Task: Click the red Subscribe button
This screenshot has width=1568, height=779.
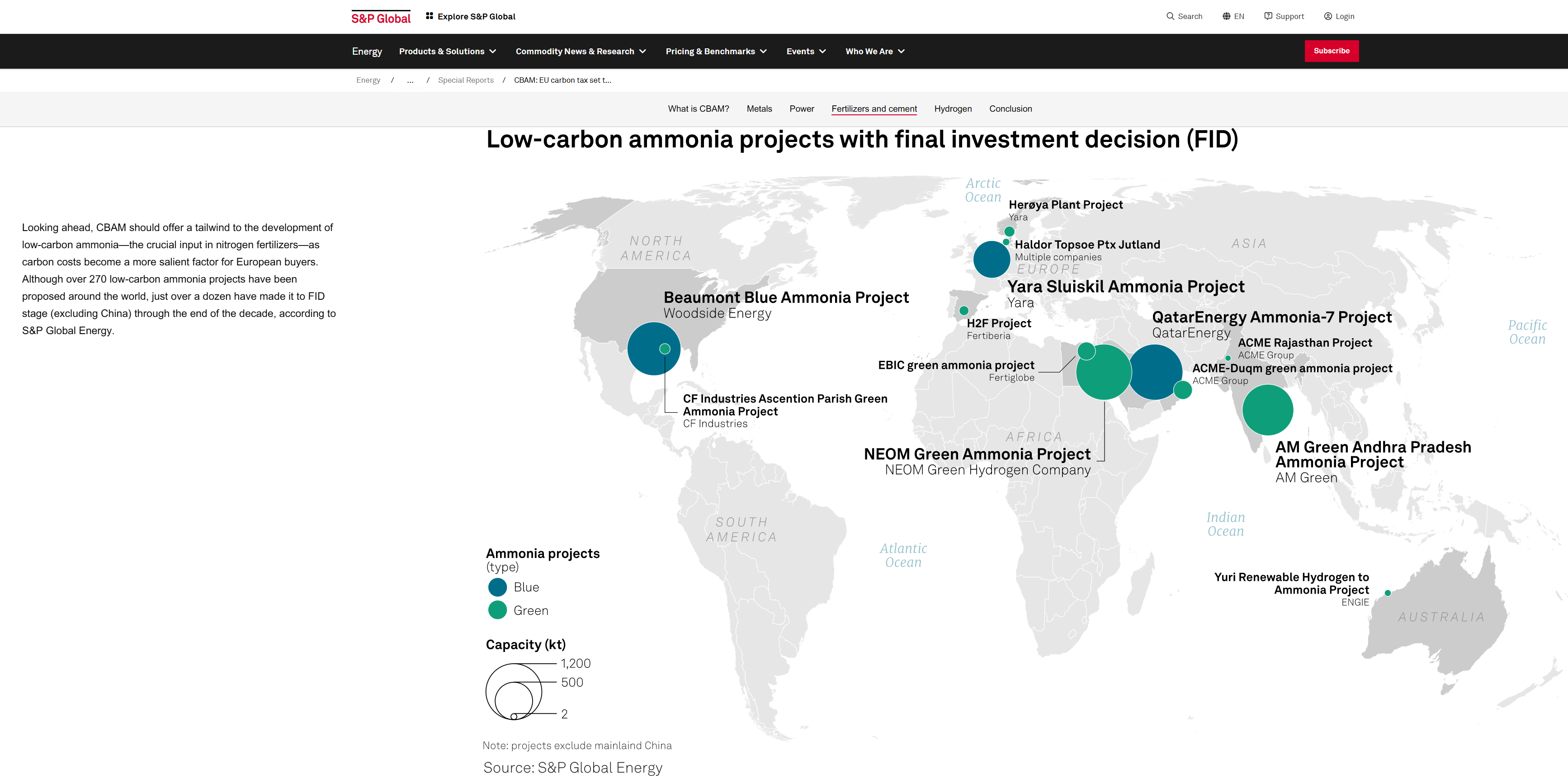Action: click(x=1331, y=51)
